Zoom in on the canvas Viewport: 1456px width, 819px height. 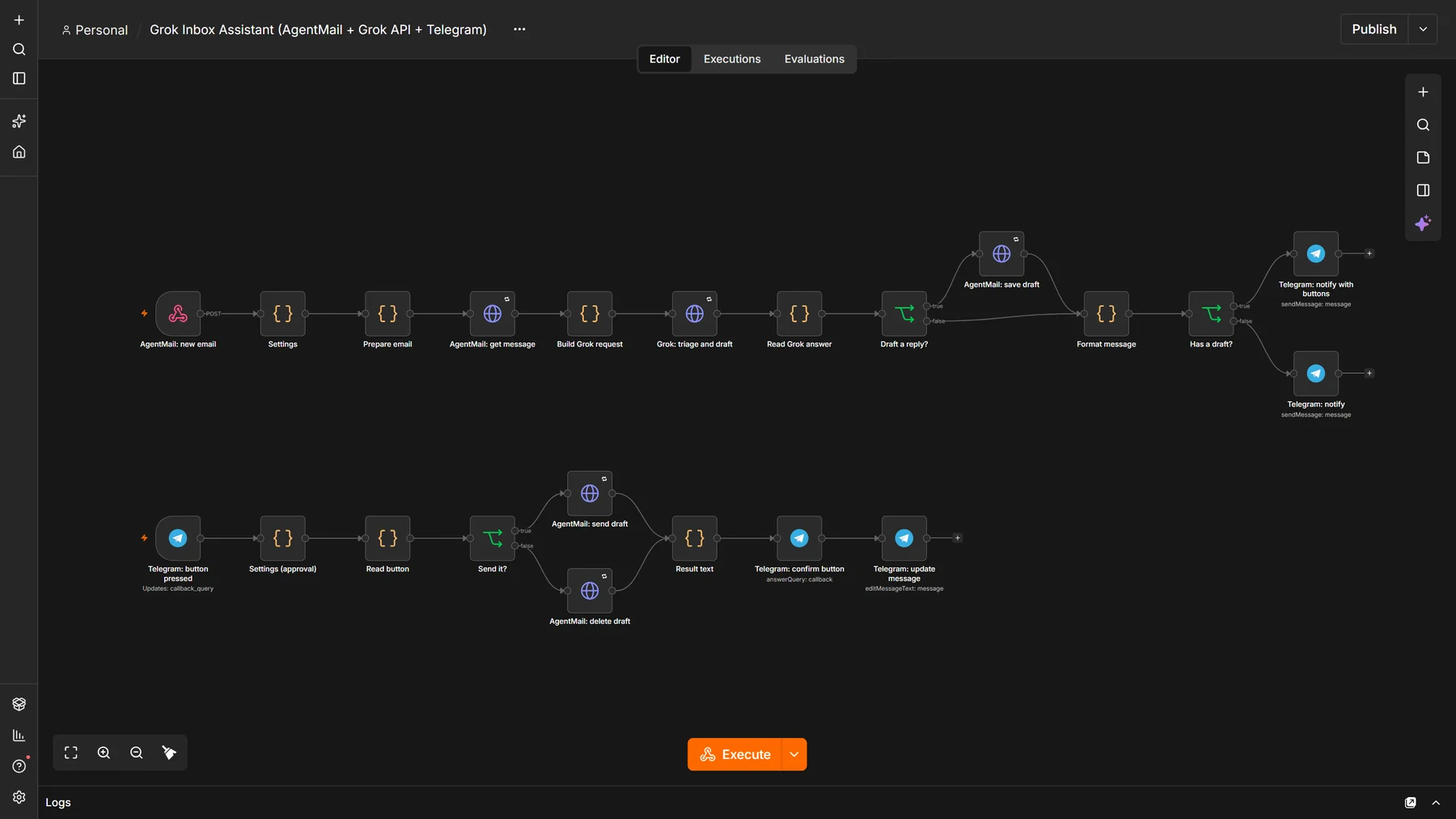(x=104, y=753)
